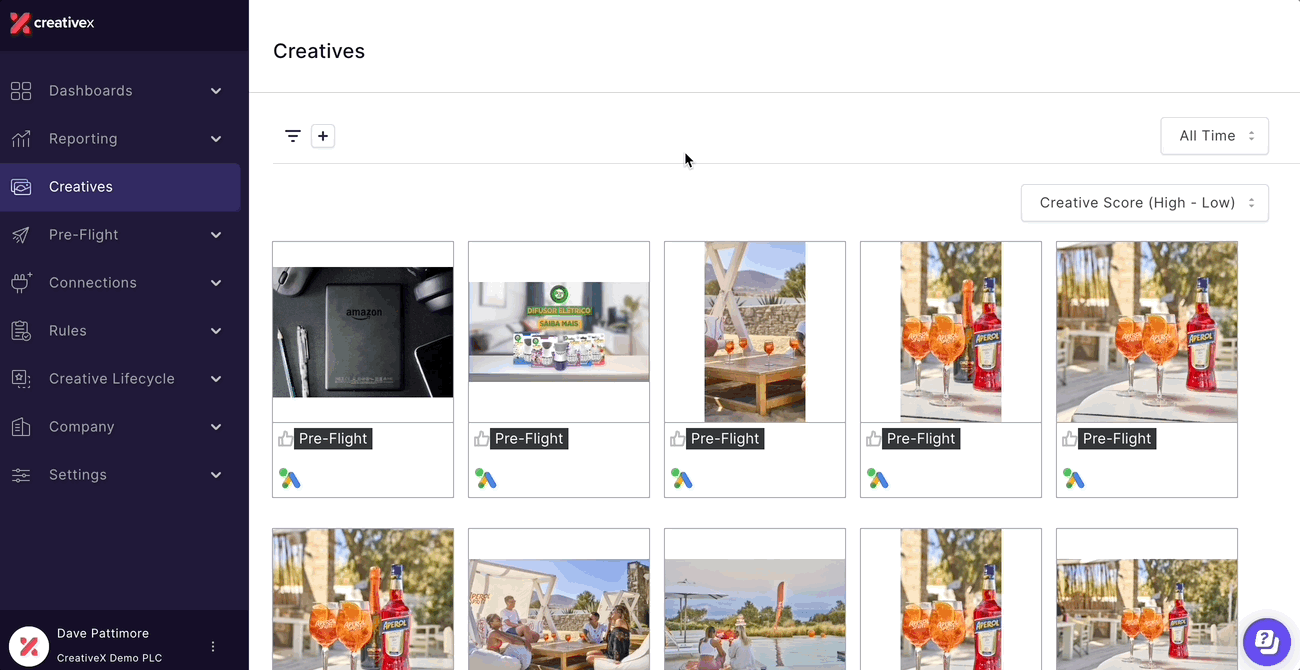Expand the Reporting submenu chevron
Viewport: 1300px width, 670px height.
click(x=216, y=139)
